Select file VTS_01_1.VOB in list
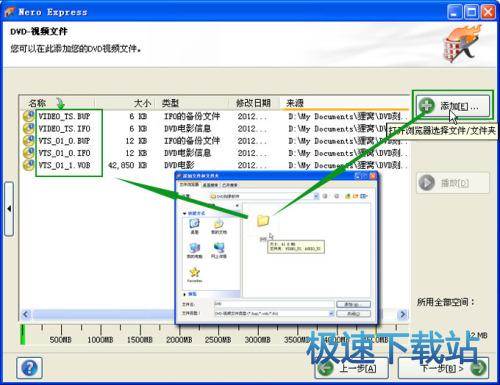 tap(64, 165)
